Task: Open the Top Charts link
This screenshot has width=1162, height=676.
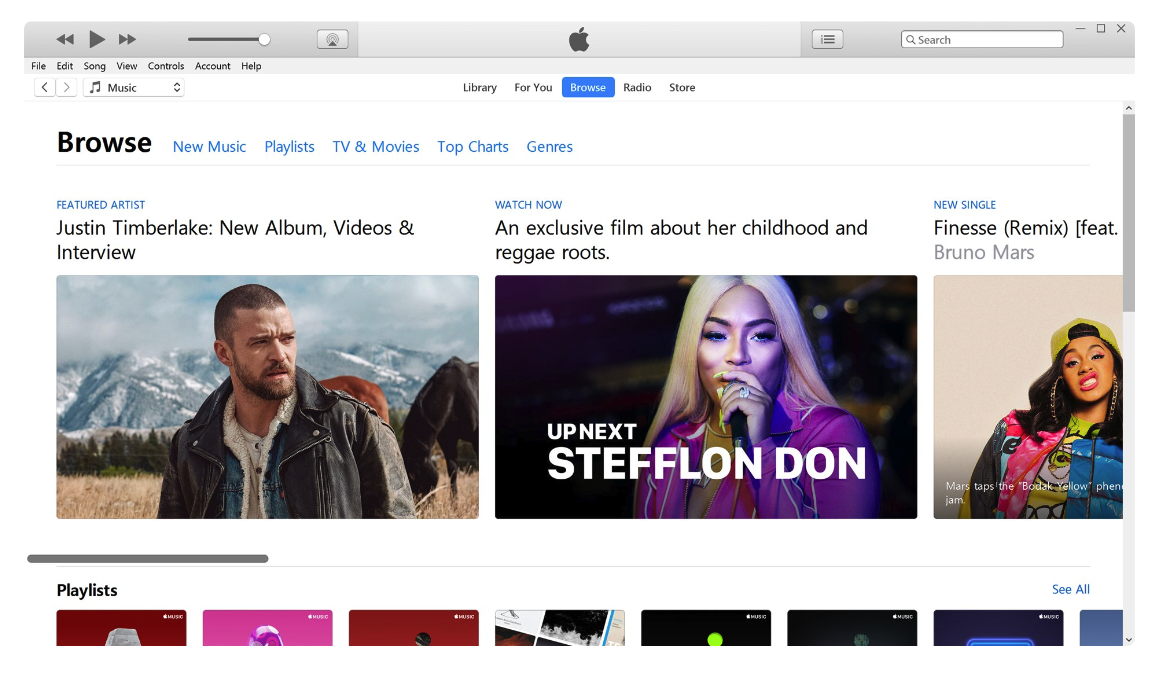Action: 473,147
